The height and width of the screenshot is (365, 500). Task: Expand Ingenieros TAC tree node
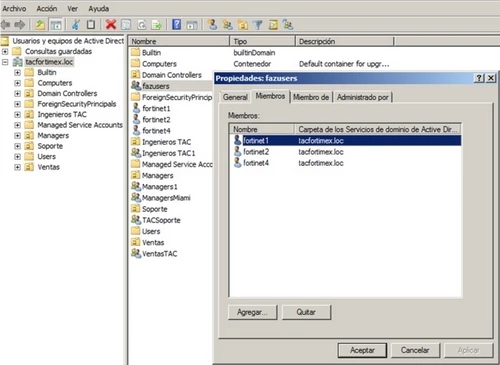coord(17,115)
